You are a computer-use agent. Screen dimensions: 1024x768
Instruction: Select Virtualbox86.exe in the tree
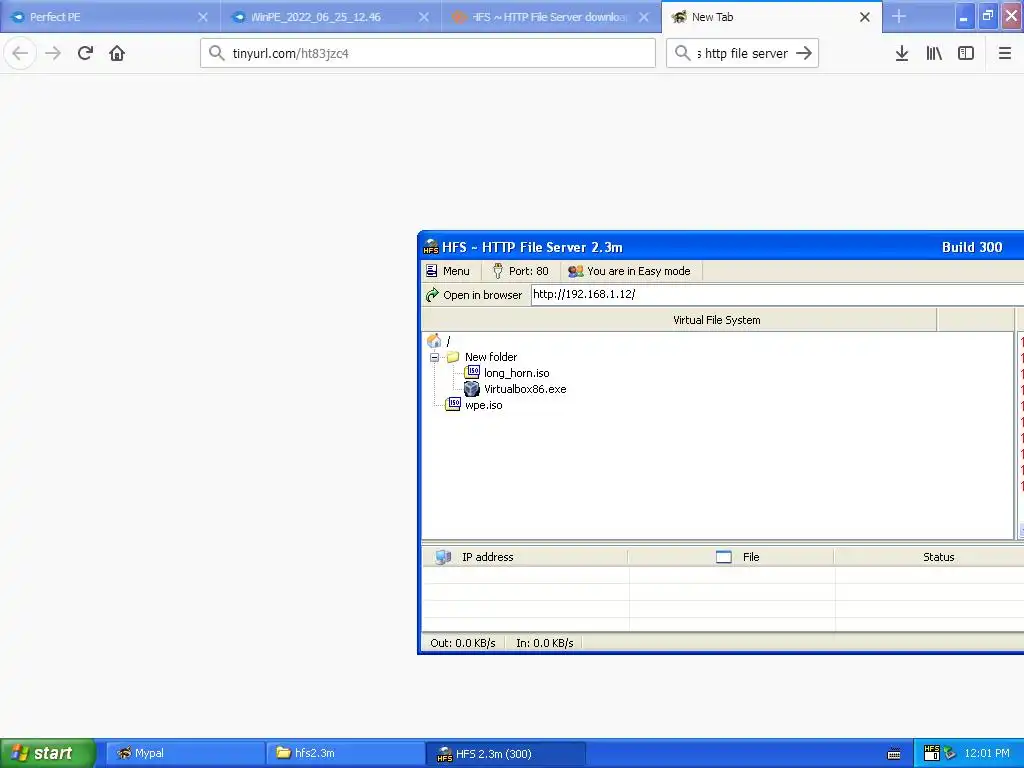click(525, 389)
